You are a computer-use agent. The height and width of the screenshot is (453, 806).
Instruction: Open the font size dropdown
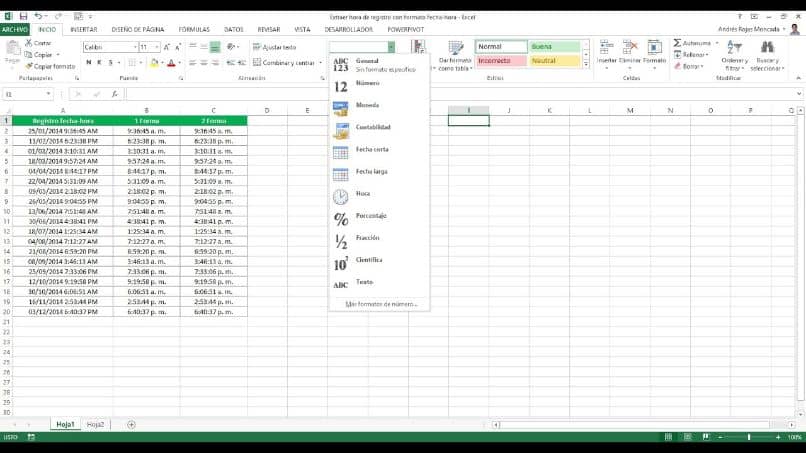pos(157,47)
